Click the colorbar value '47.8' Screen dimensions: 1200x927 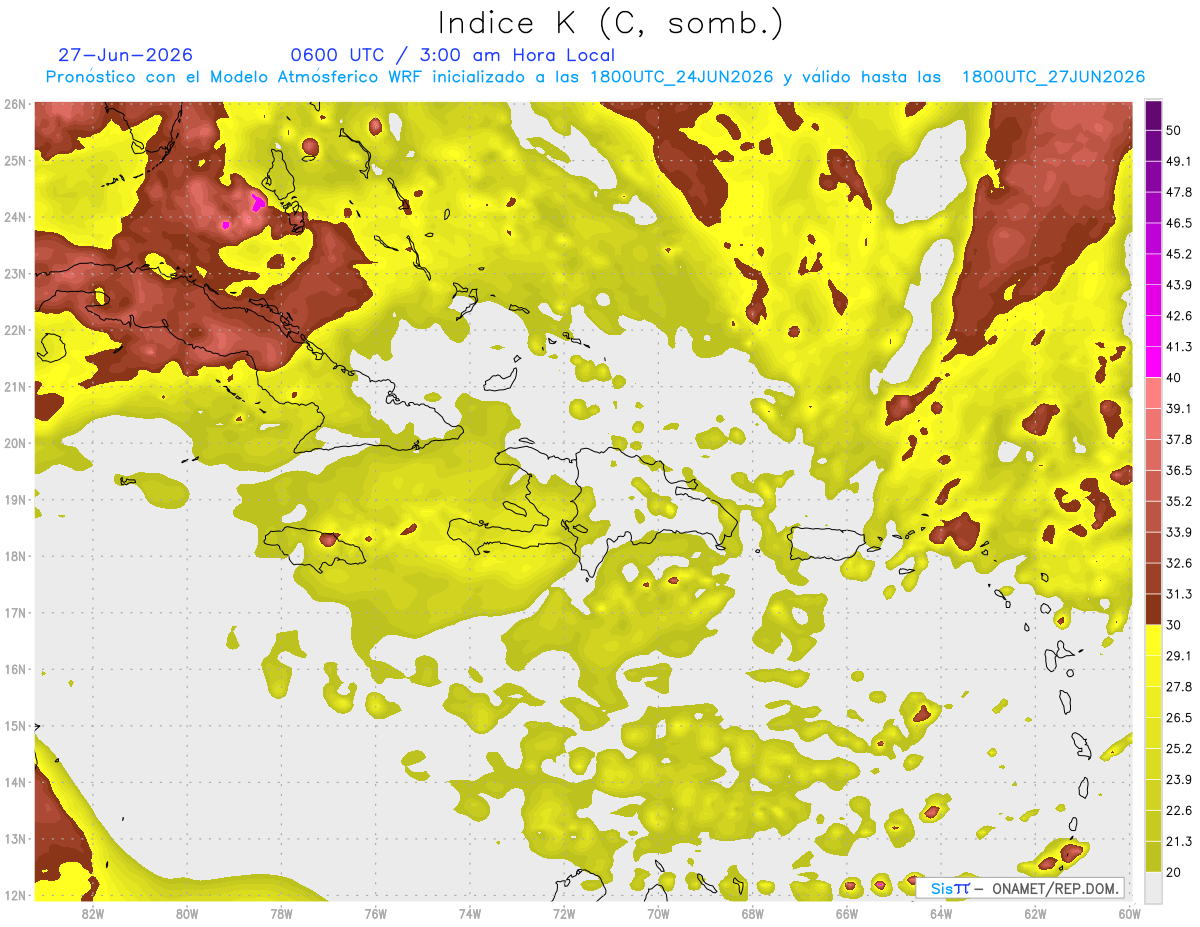[x=1178, y=192]
